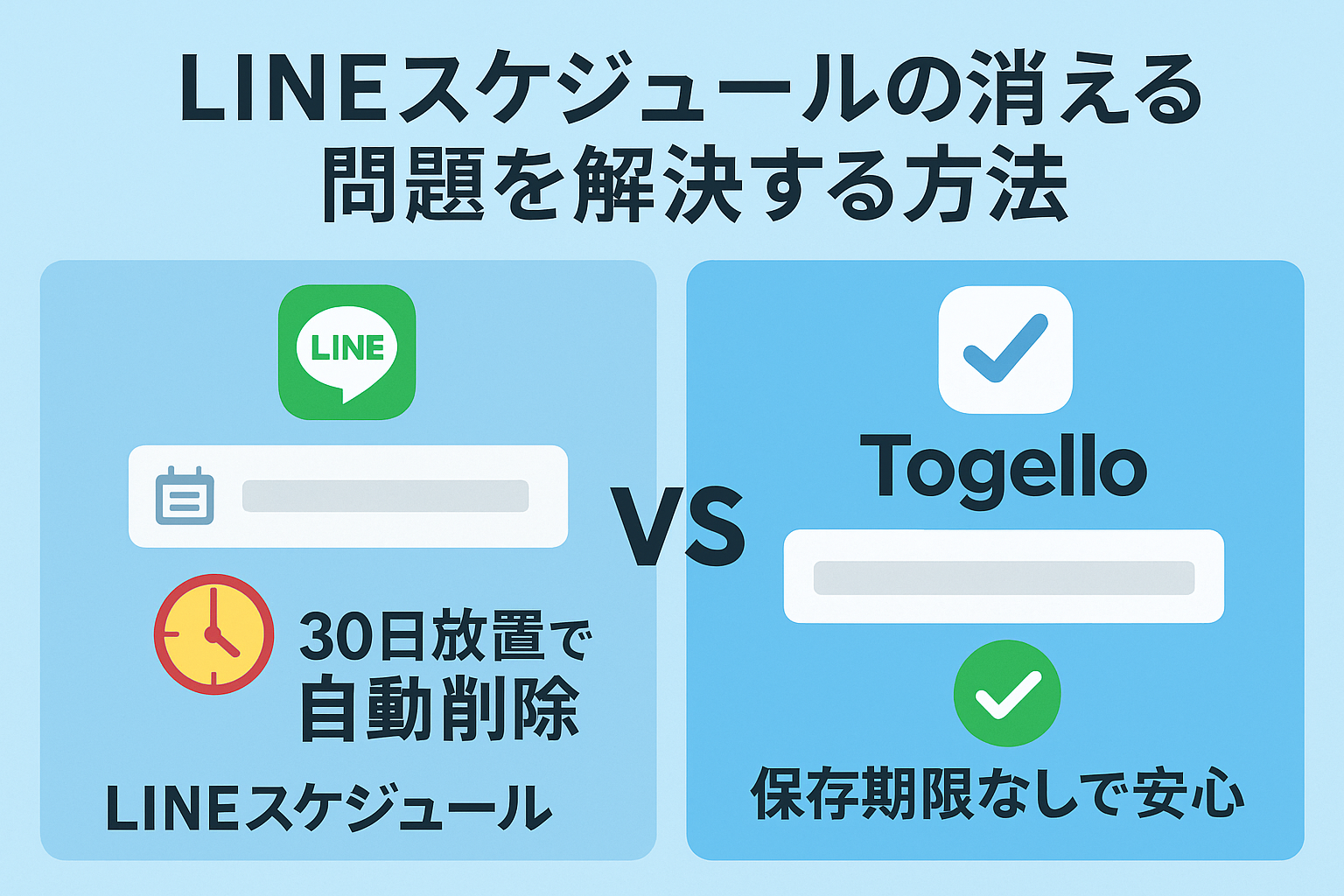
Task: Click the blue checkmark inside Togello icon
Action: tap(1005, 348)
